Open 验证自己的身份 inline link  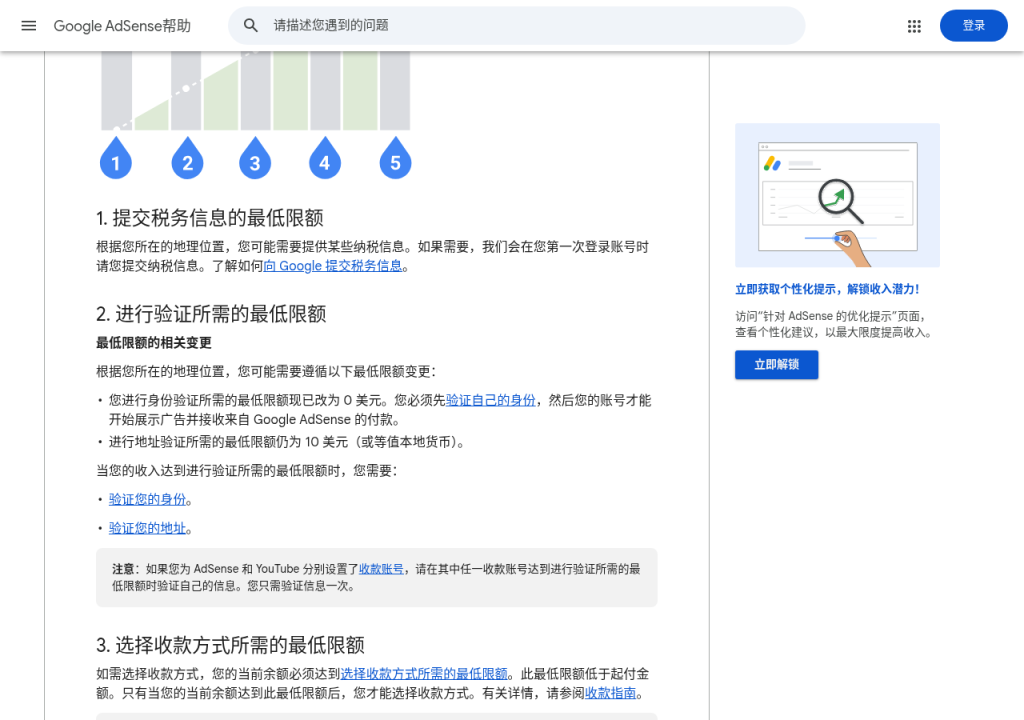[x=490, y=400]
